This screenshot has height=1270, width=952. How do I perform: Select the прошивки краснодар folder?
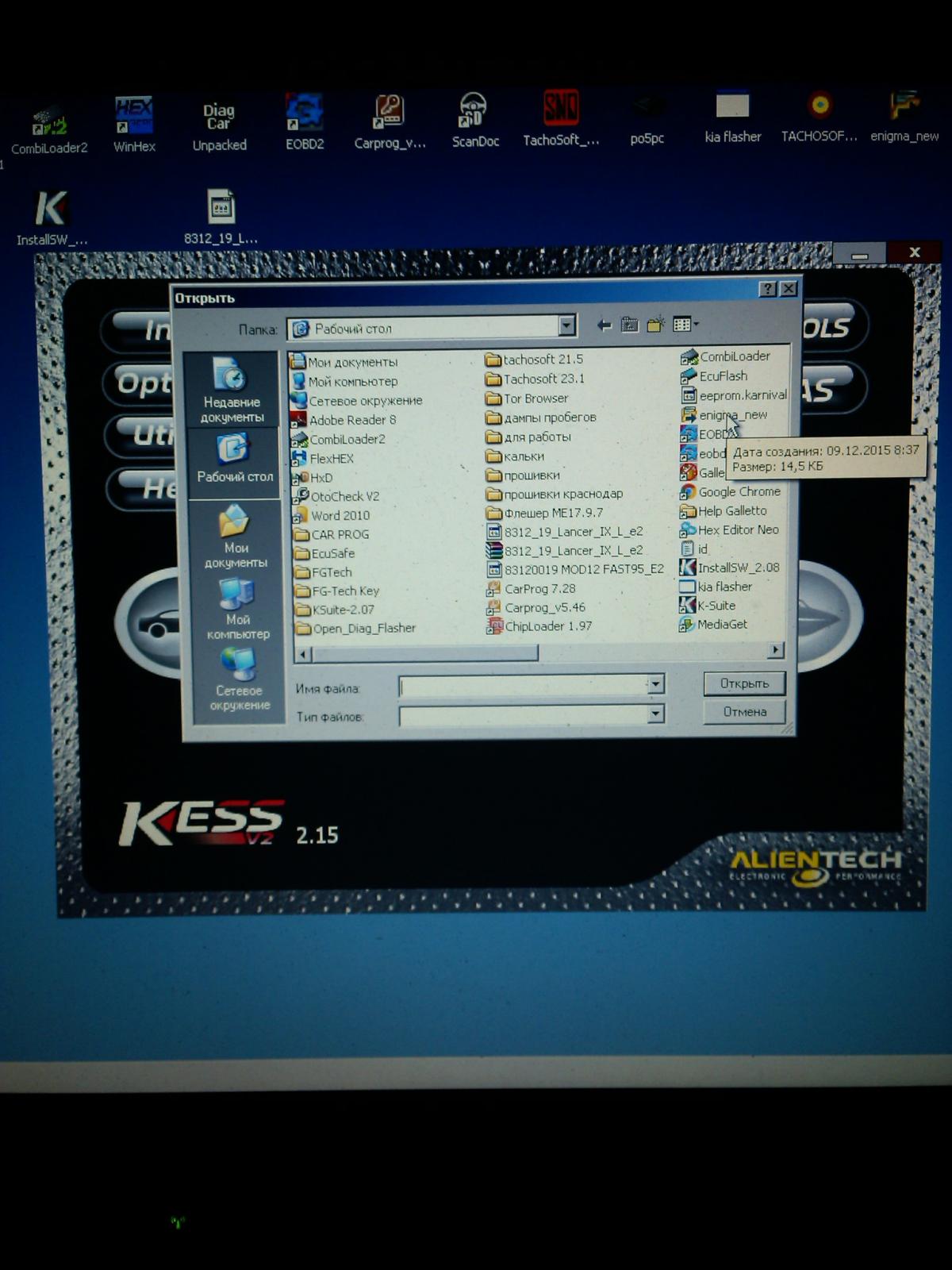[x=555, y=494]
